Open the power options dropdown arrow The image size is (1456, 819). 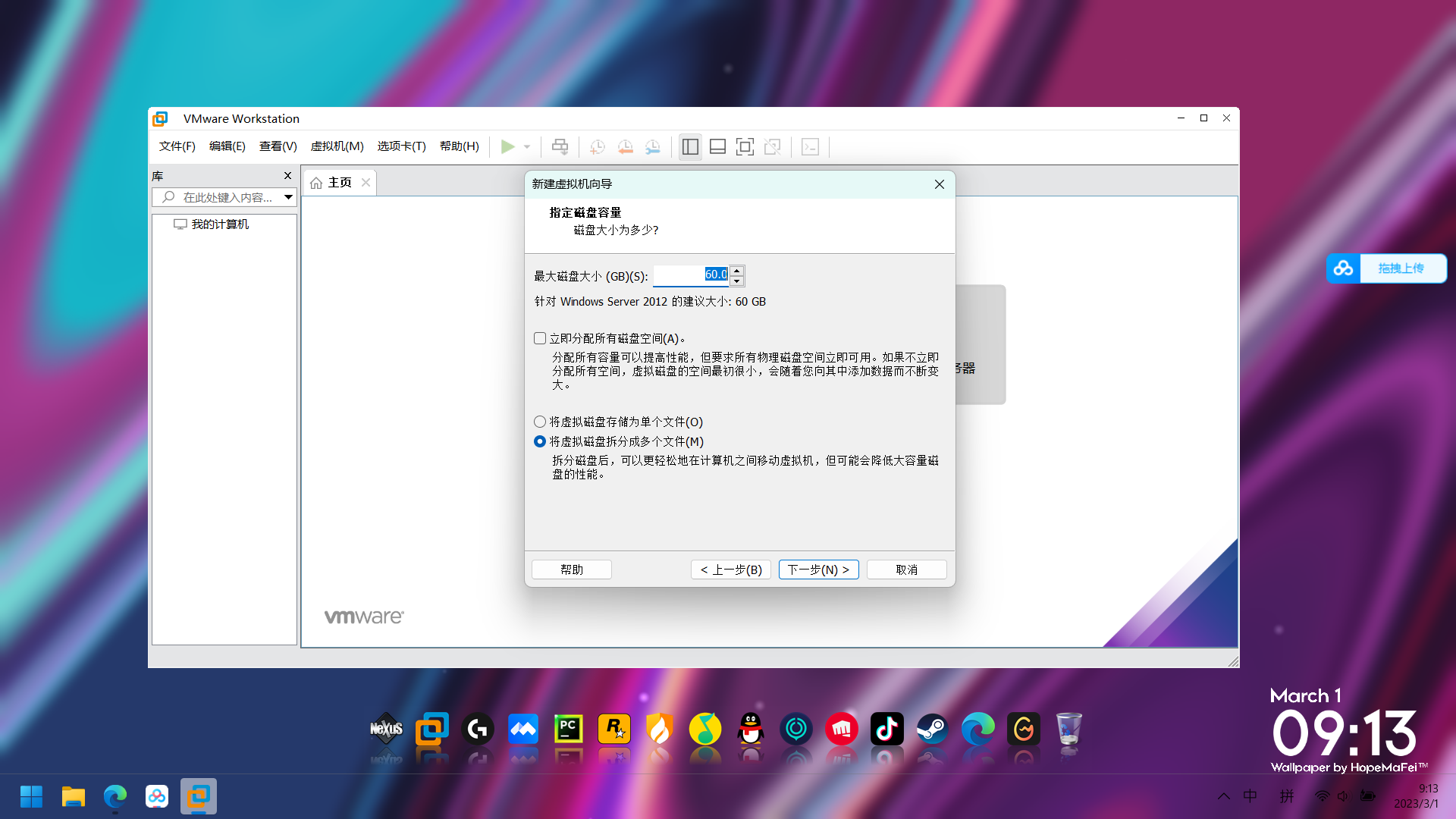[527, 146]
